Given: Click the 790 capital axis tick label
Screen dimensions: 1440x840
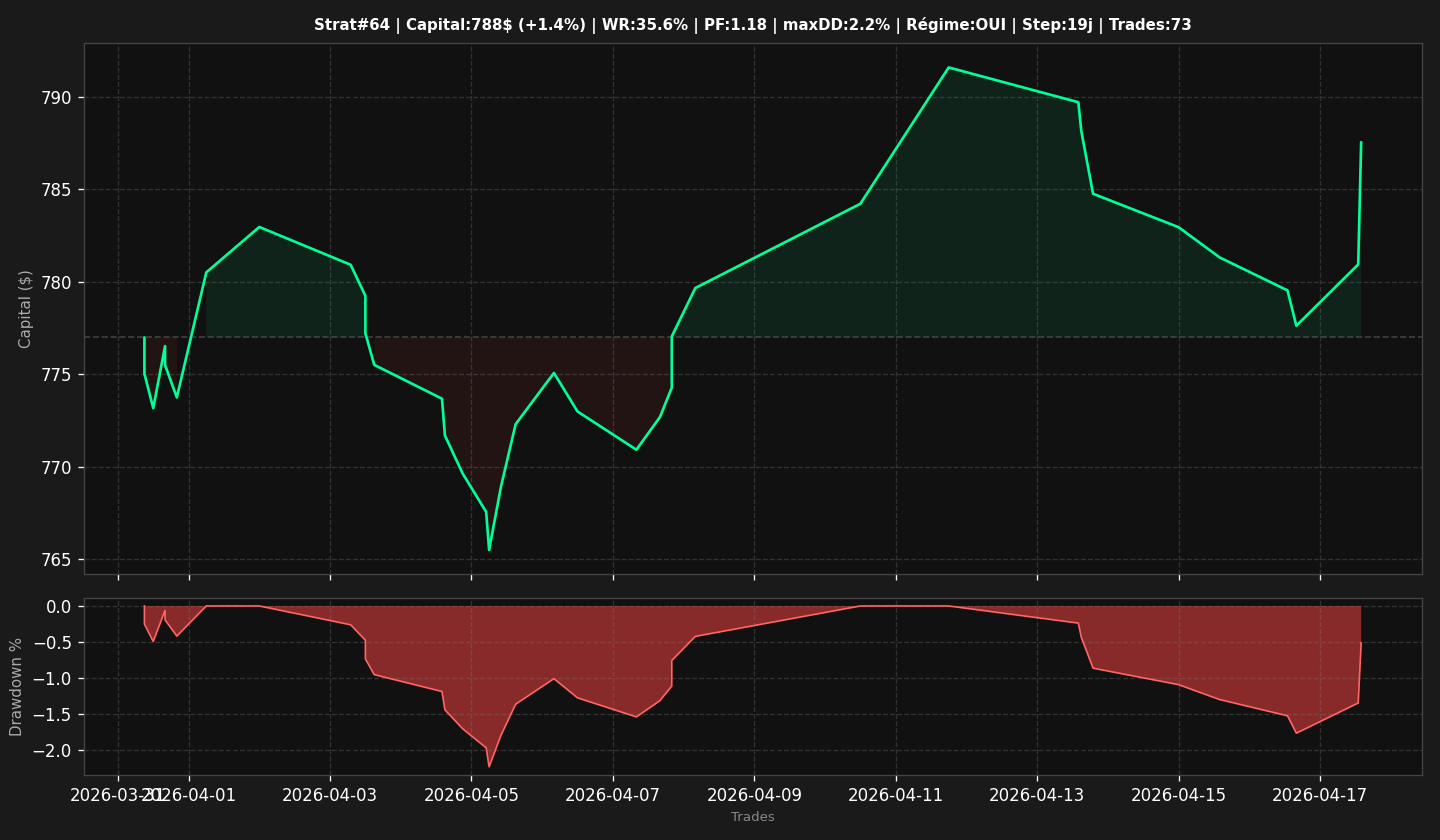Looking at the screenshot, I should pyautogui.click(x=56, y=98).
